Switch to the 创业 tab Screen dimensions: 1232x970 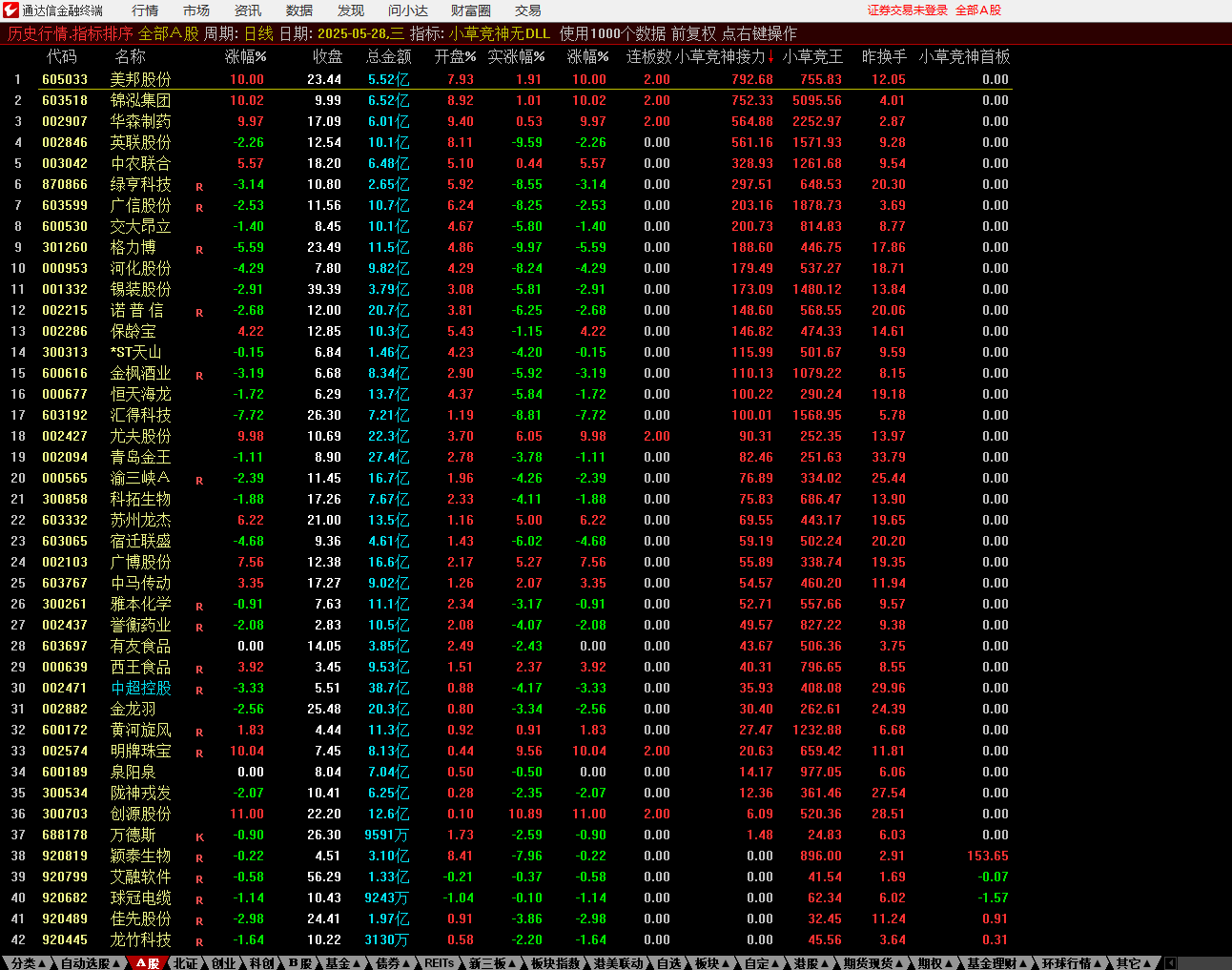click(223, 963)
